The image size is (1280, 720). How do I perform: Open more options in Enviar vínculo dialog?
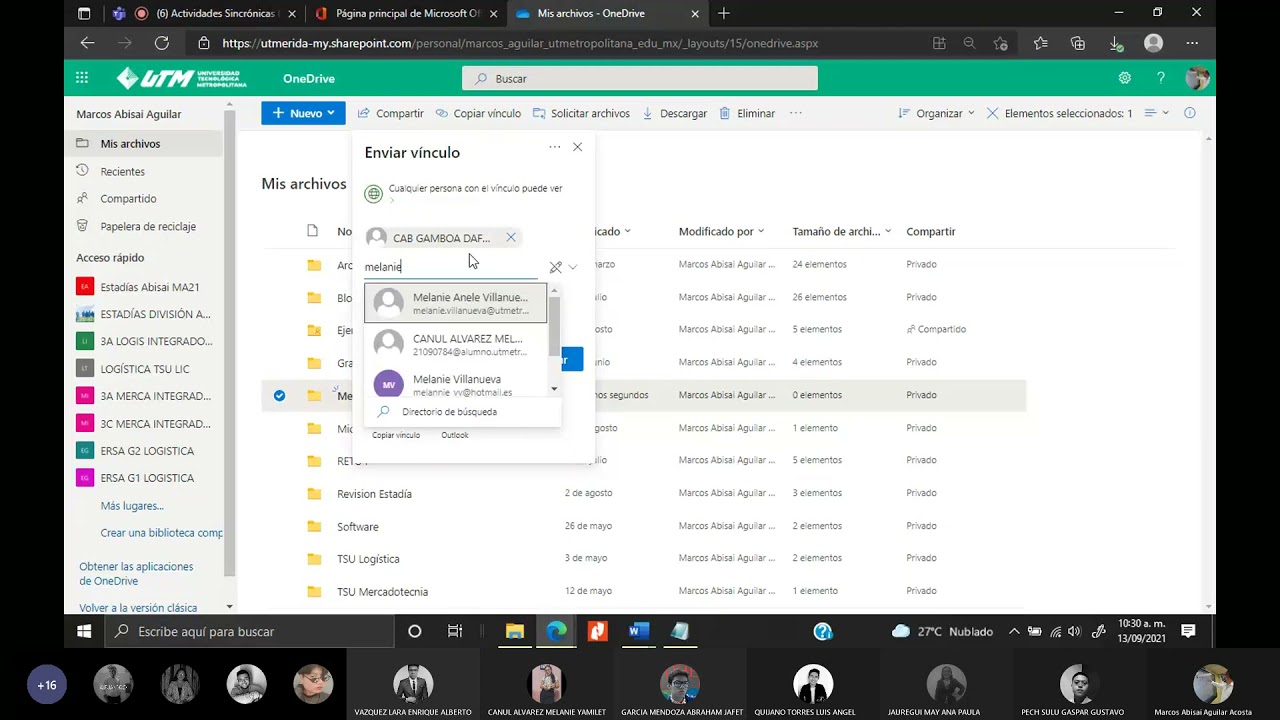point(555,147)
